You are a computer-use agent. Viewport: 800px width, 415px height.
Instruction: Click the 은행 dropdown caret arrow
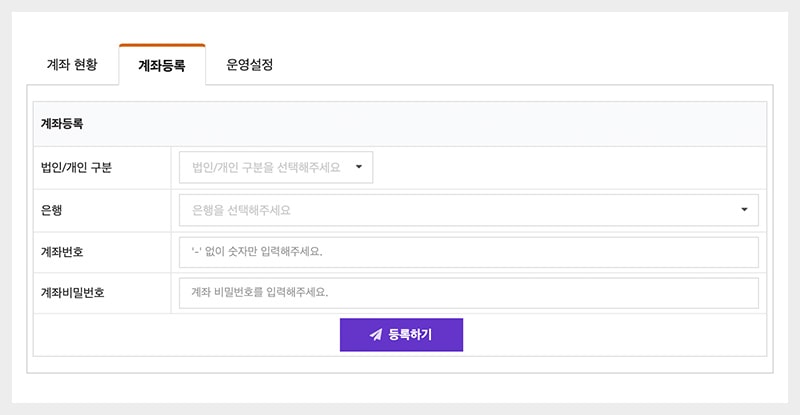744,210
